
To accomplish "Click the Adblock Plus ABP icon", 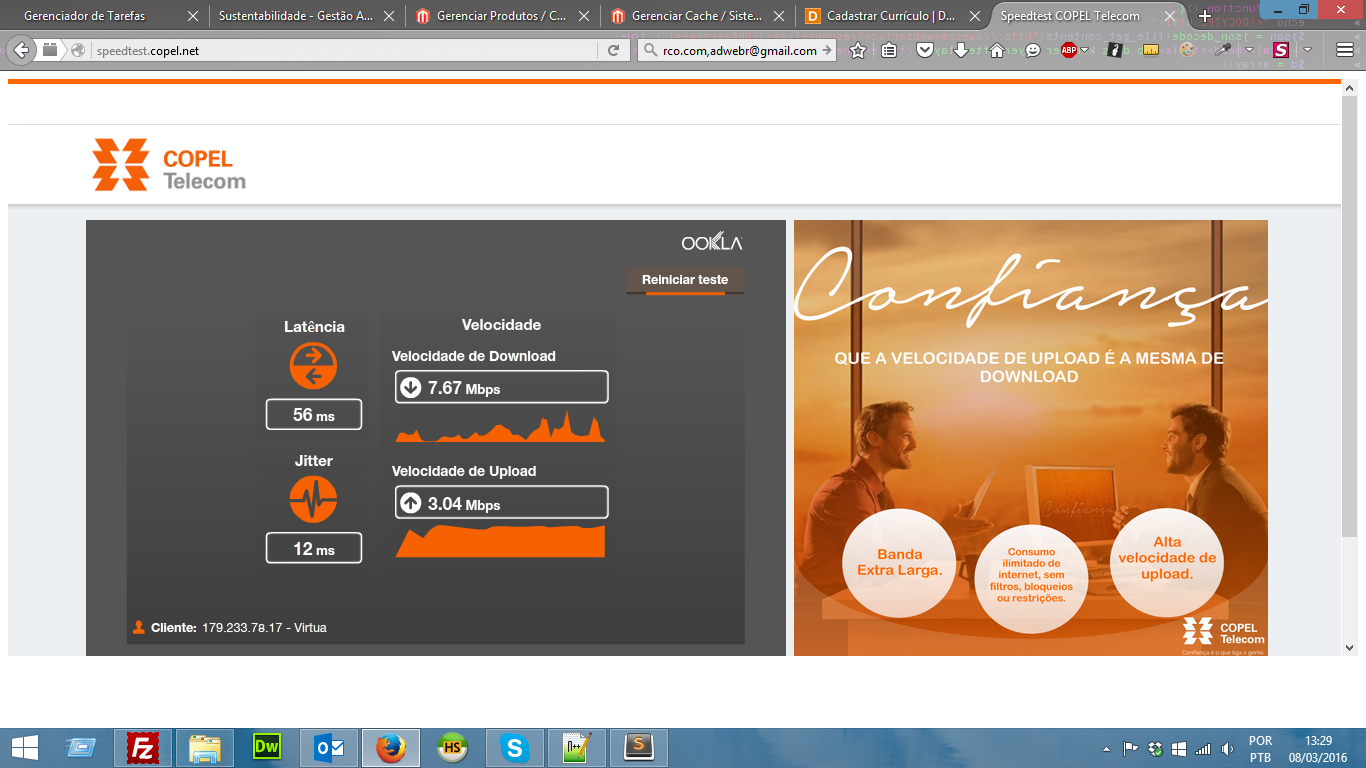I will [x=1069, y=50].
